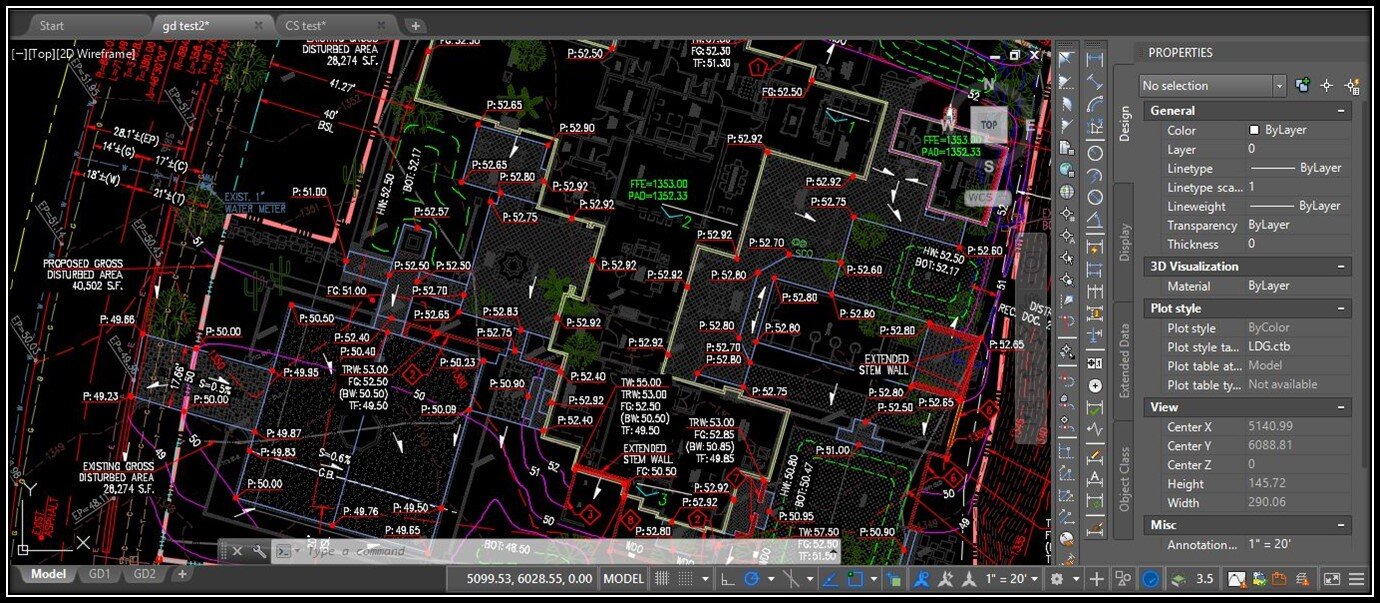Collapse the 3D Visualization section
Image resolution: width=1380 pixels, height=603 pixels.
pos(1340,267)
